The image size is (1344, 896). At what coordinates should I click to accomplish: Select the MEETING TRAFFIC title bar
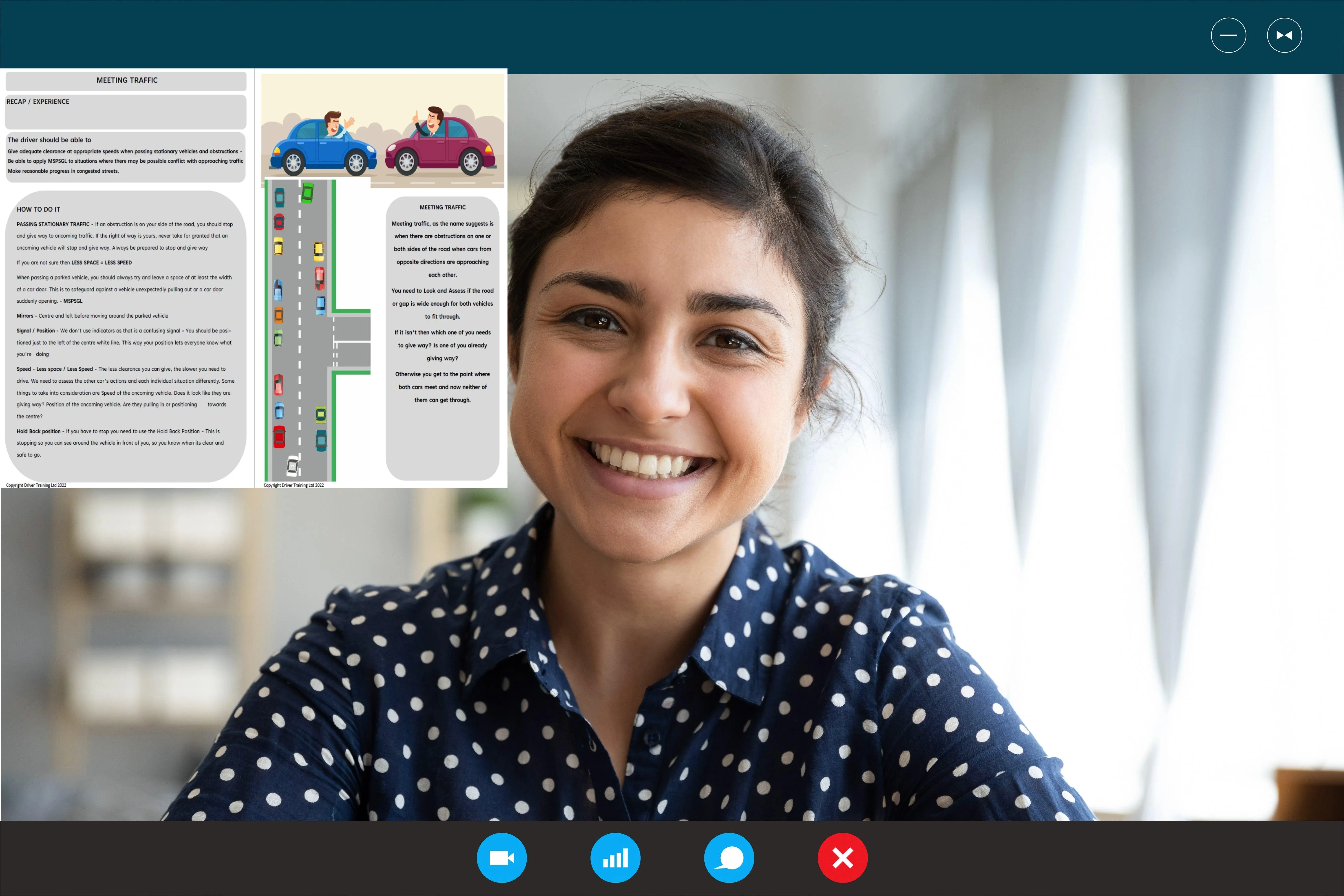coord(126,81)
